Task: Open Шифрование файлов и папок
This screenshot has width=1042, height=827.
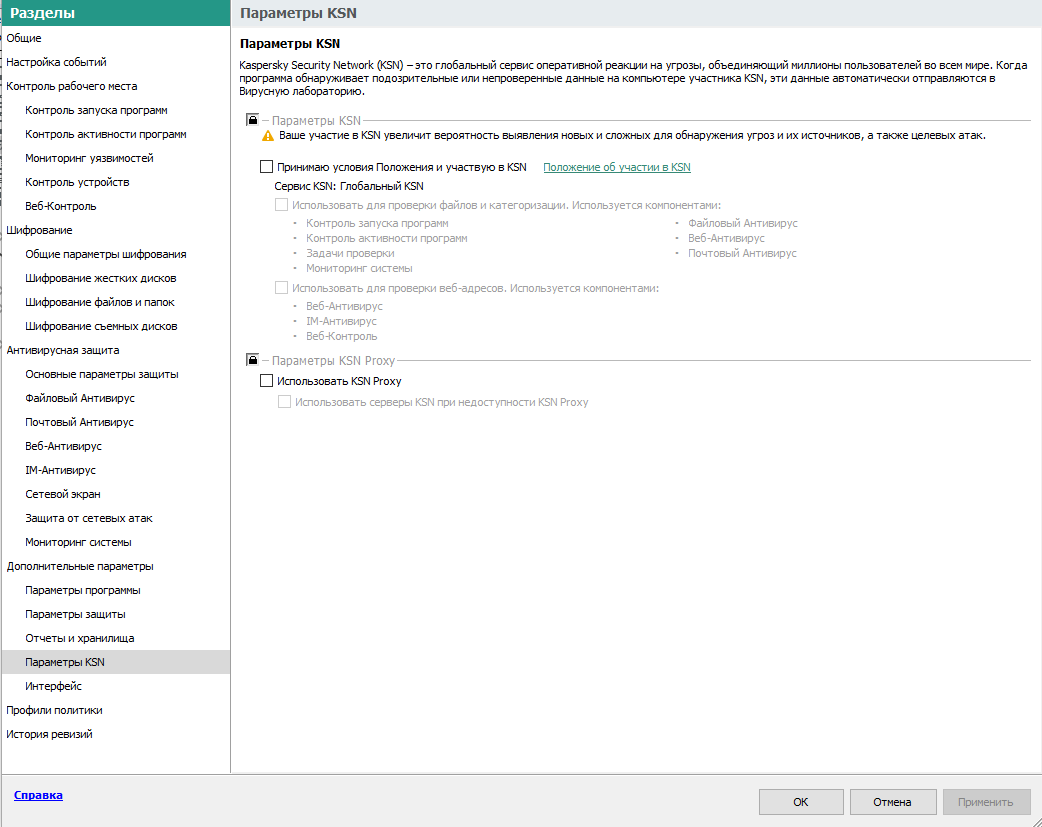Action: coord(116,302)
